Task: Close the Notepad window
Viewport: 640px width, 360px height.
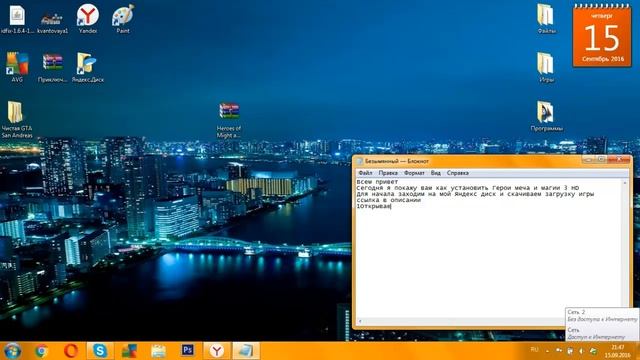Action: 619,160
